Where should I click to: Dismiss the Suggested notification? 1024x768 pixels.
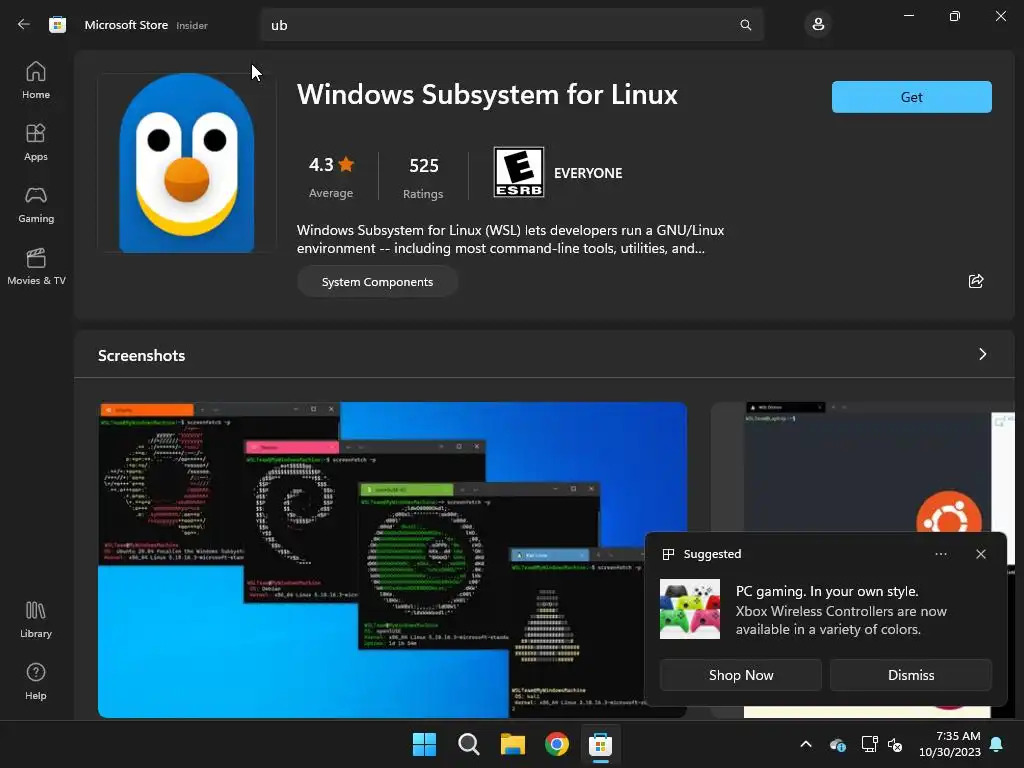coord(911,675)
